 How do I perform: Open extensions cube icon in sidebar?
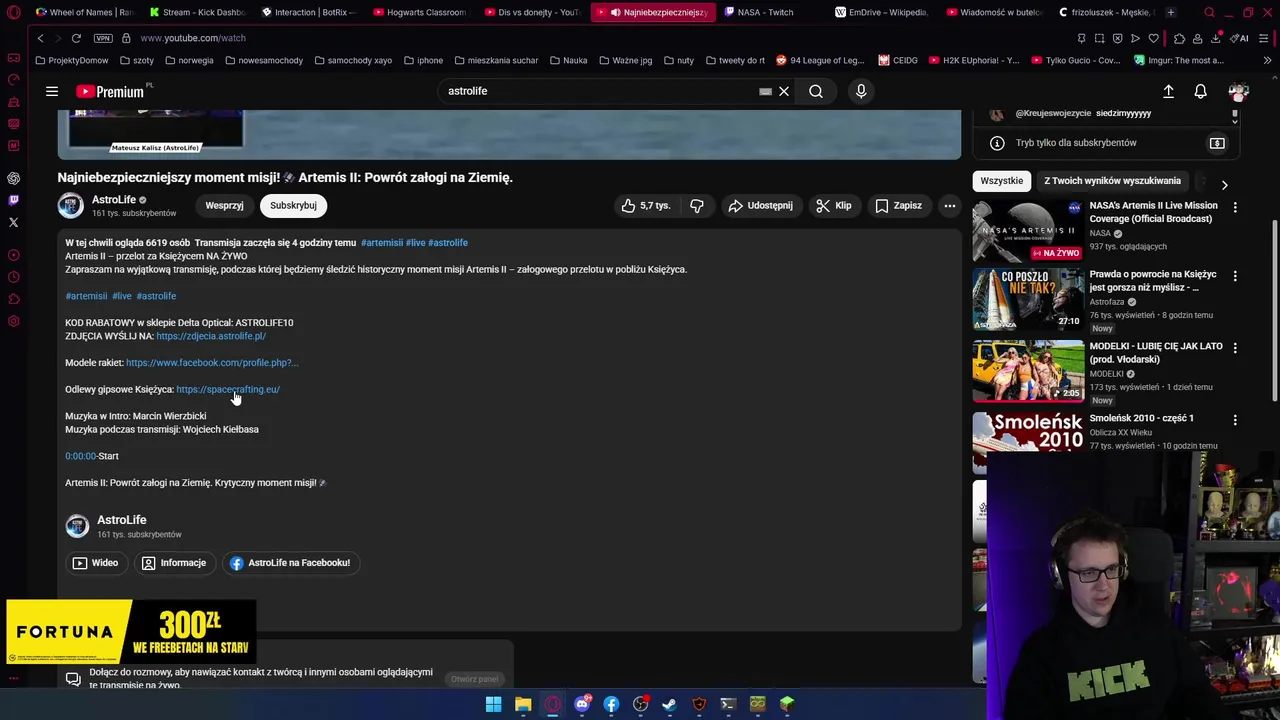click(x=13, y=299)
